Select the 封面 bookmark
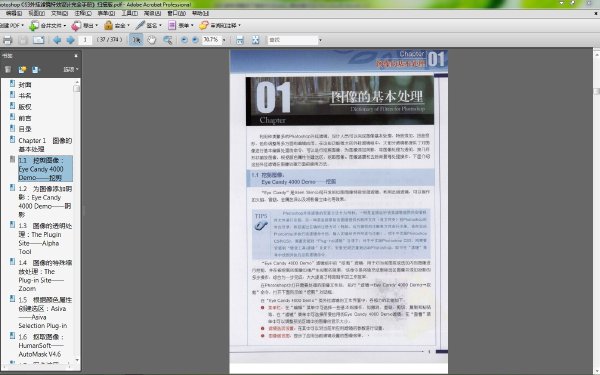Image resolution: width=600 pixels, height=375 pixels. [x=25, y=85]
